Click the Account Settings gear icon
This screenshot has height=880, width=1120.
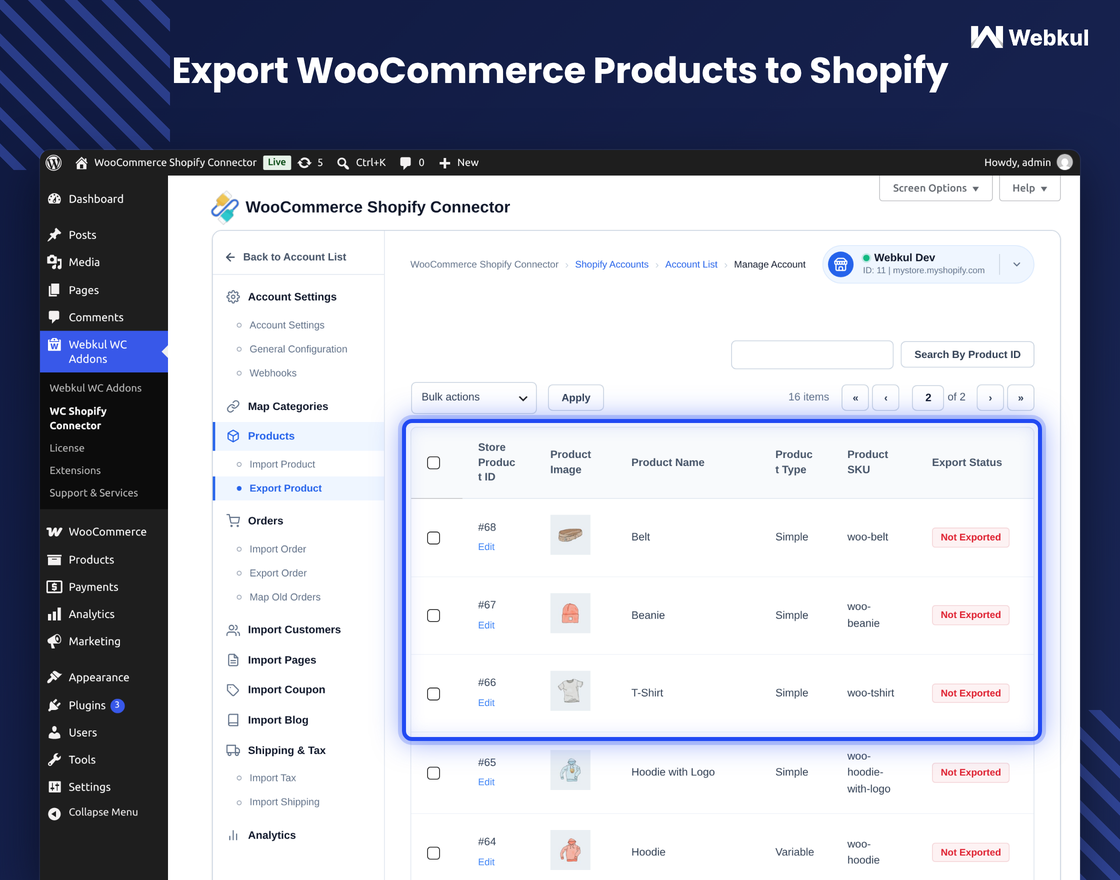pyautogui.click(x=233, y=297)
